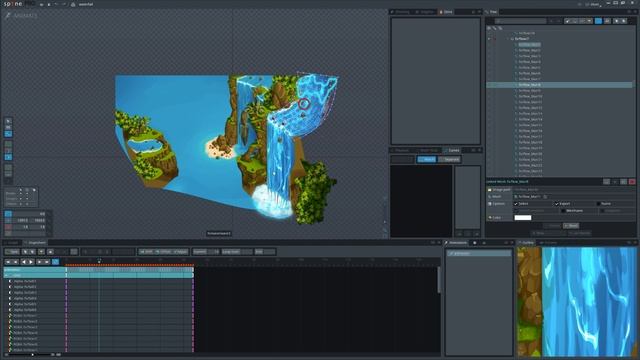This screenshot has height=360, width=640.
Task: Toggle the Select option checkbox
Action: click(x=516, y=204)
